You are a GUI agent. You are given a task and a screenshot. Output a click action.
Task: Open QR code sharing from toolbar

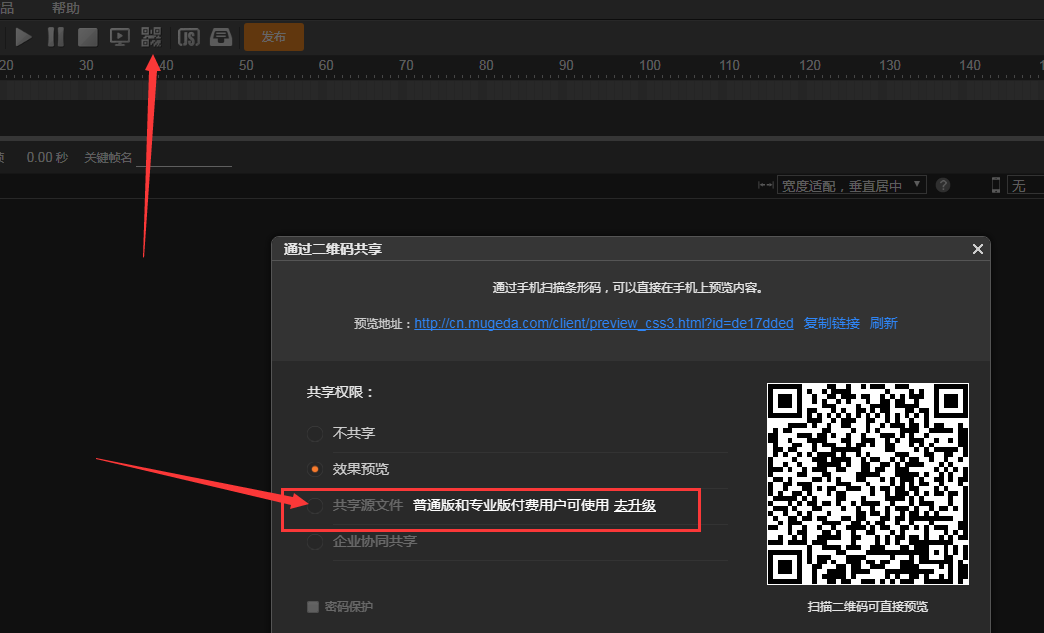pos(151,37)
